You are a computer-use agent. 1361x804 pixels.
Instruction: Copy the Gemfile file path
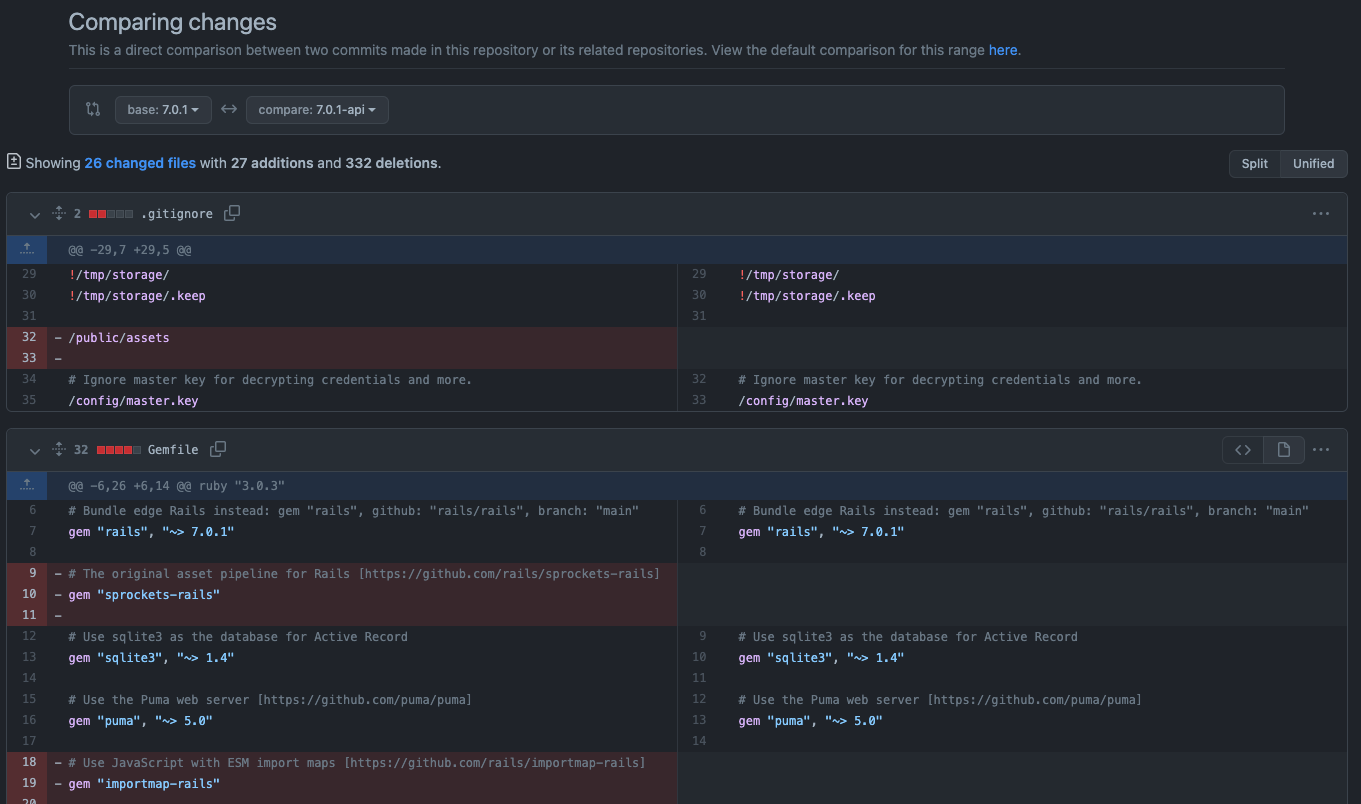click(x=218, y=450)
